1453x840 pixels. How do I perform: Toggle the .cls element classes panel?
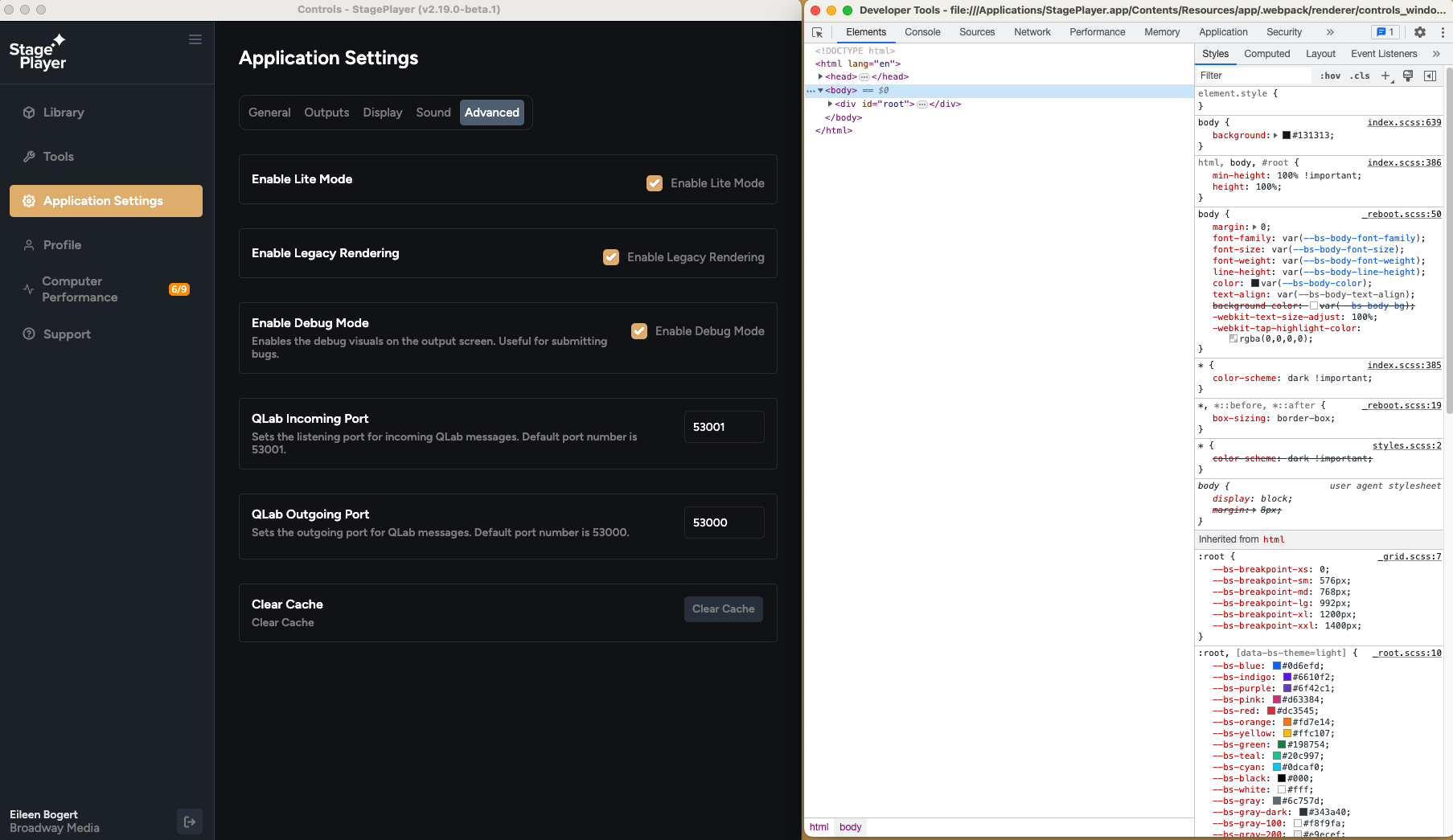[1360, 76]
